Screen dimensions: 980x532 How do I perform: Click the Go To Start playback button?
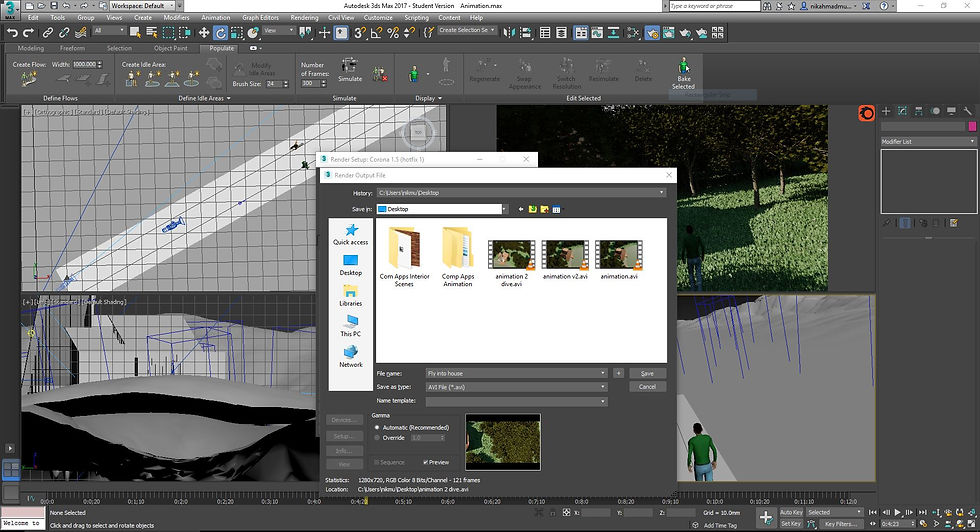click(x=873, y=513)
